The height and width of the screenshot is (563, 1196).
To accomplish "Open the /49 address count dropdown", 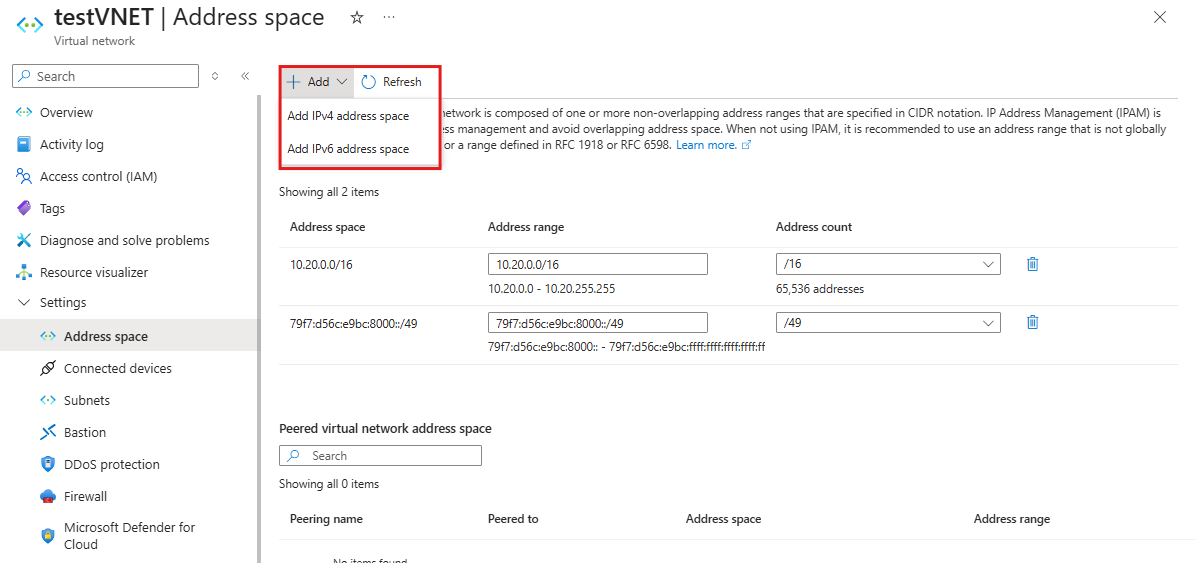I will [888, 323].
